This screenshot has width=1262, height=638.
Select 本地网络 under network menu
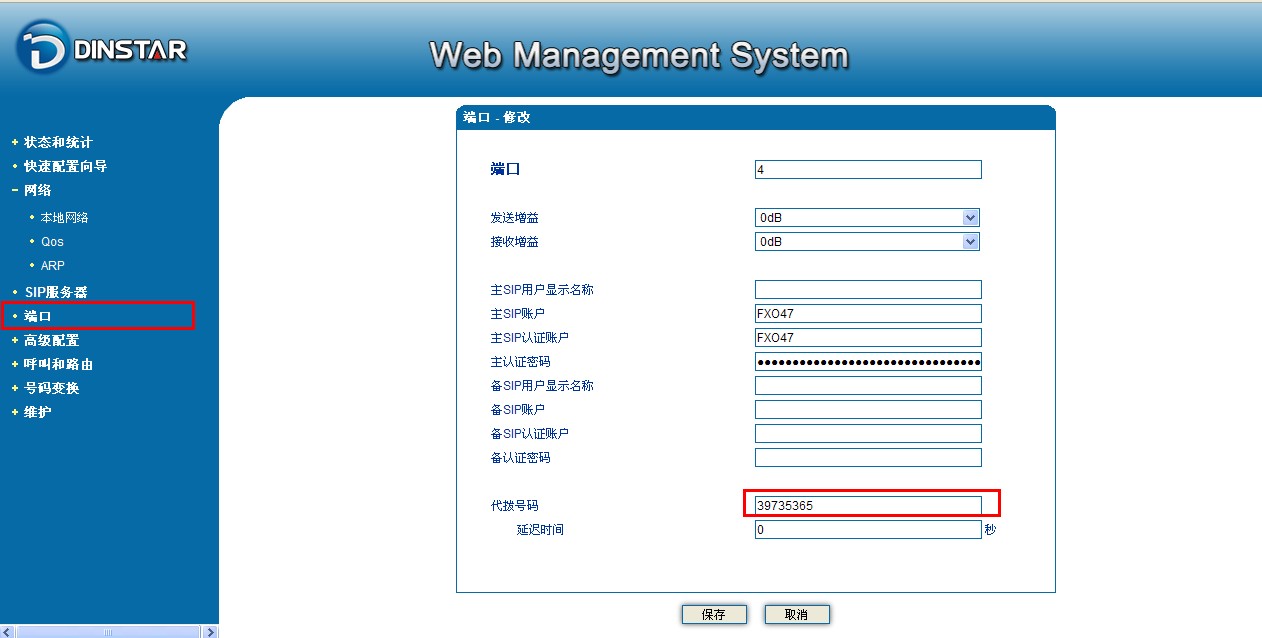click(x=64, y=218)
